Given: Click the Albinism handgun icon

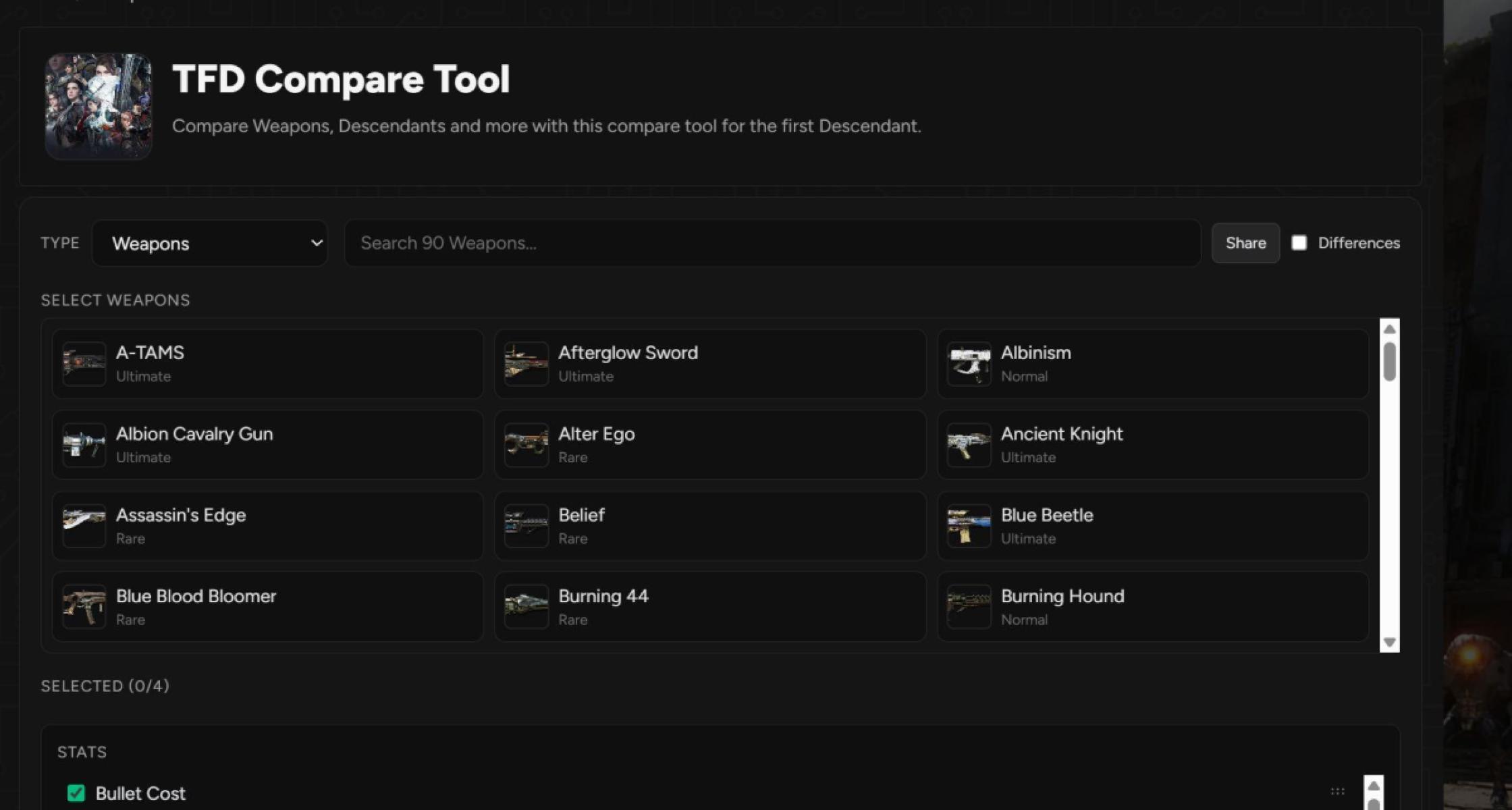Looking at the screenshot, I should pos(969,363).
